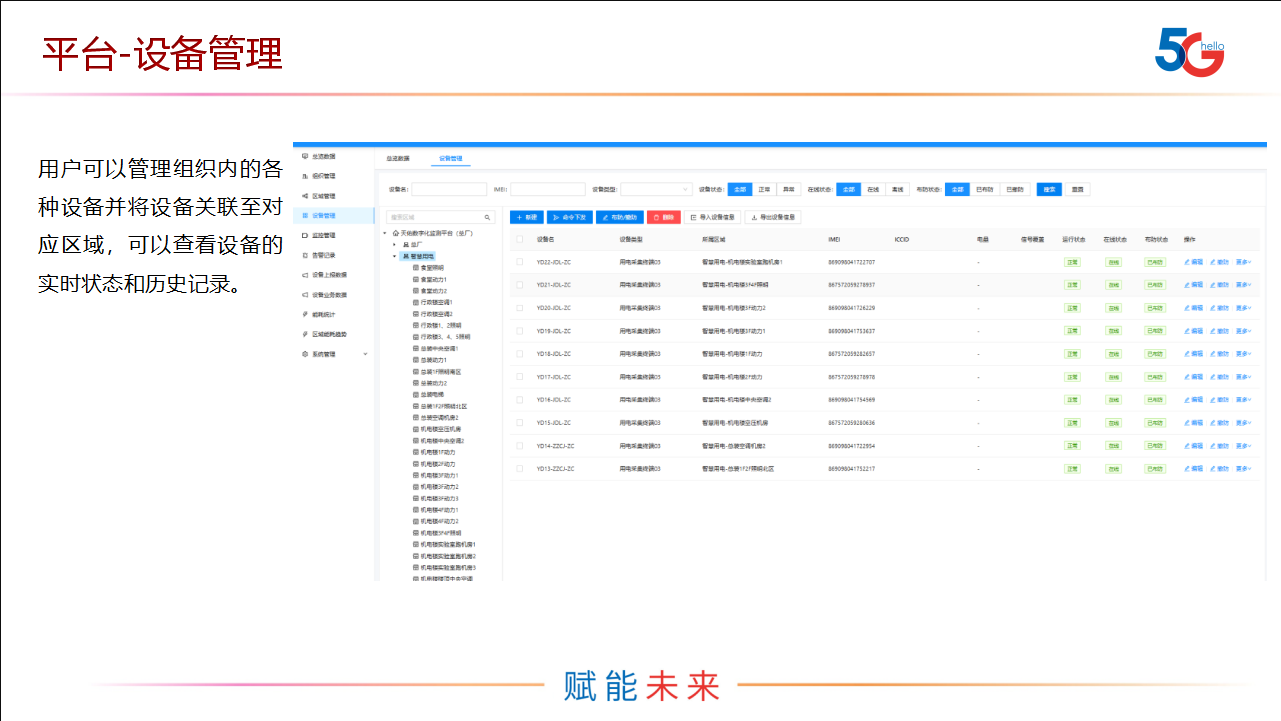Screen dimensions: 1281x721
Task: Collapse the 智慧用电 tree node arrow
Action: pyautogui.click(x=395, y=257)
